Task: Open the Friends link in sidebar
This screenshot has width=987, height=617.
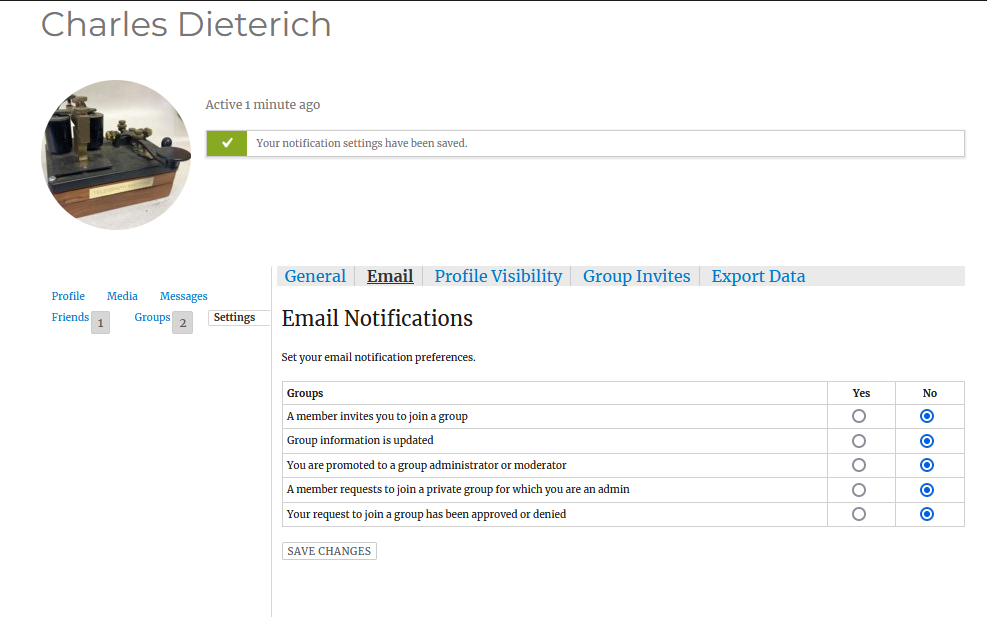Action: [x=70, y=317]
